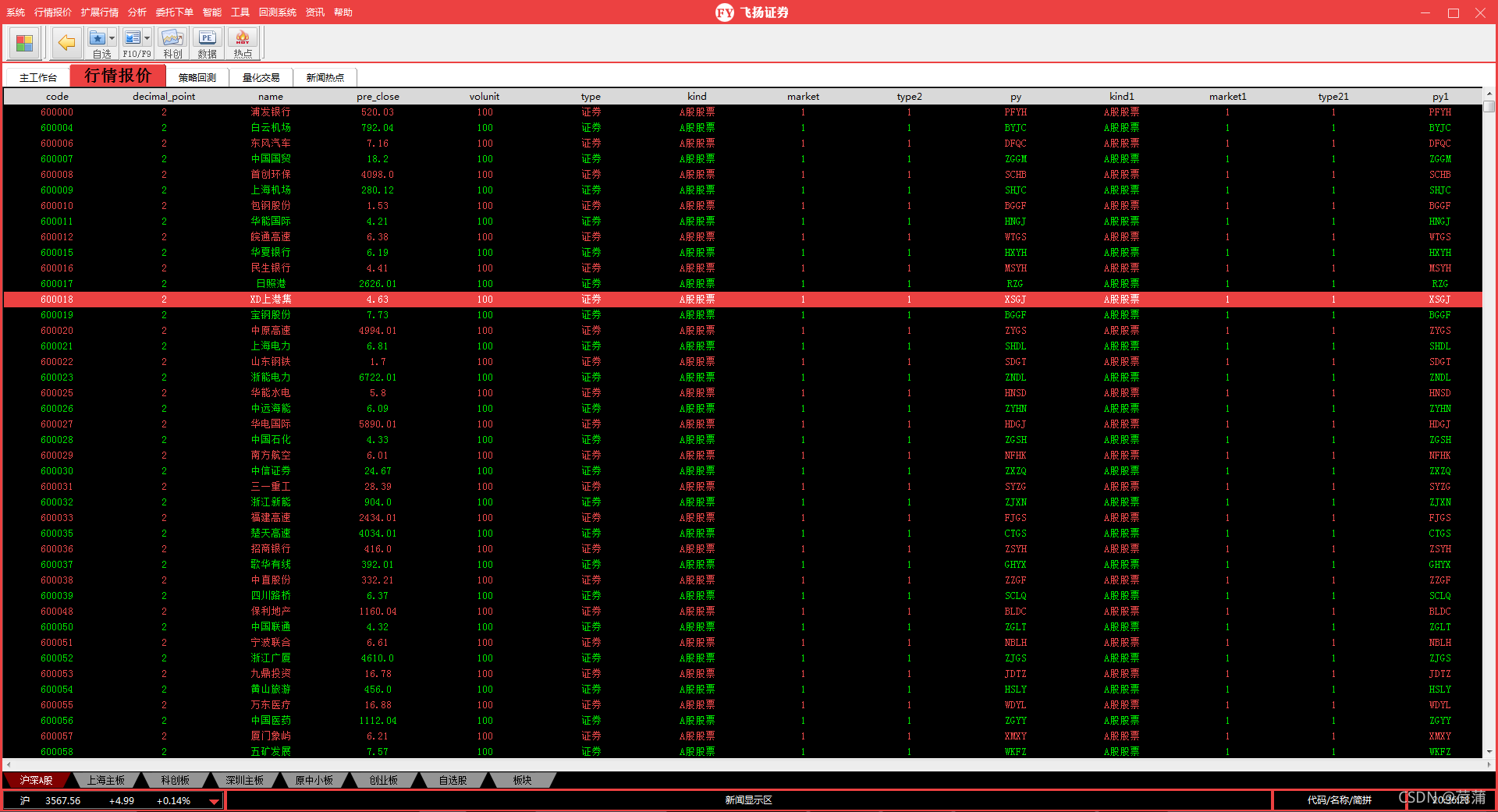Click the index percentage change +0.14%

(x=173, y=801)
